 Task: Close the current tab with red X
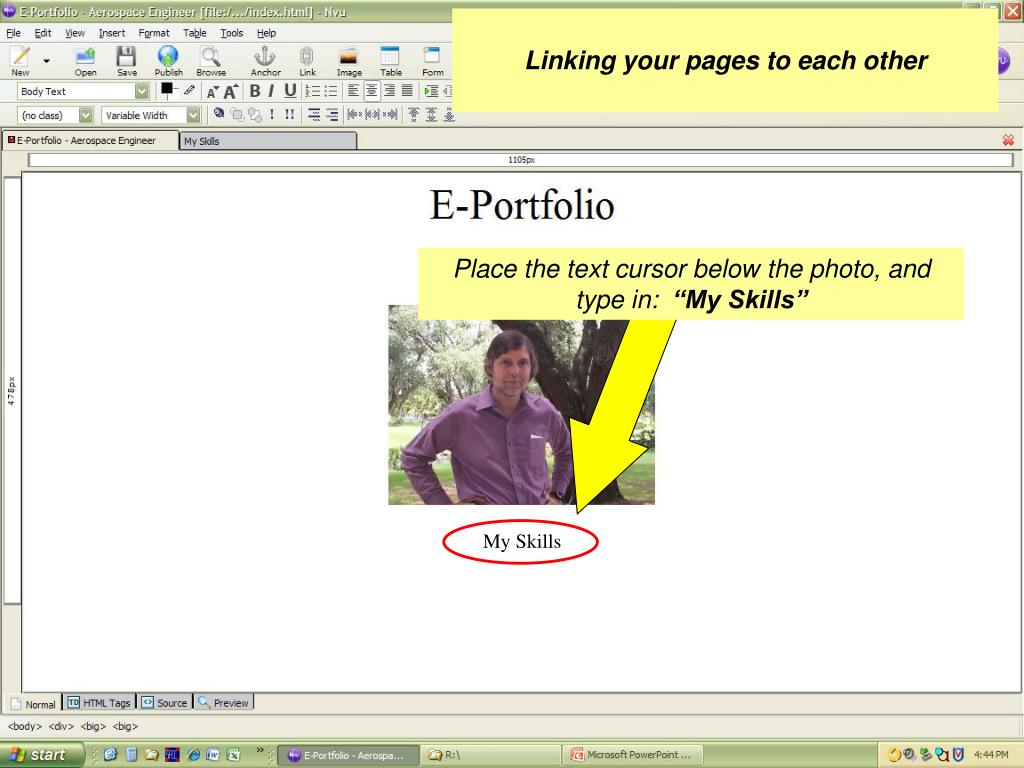(x=1008, y=140)
